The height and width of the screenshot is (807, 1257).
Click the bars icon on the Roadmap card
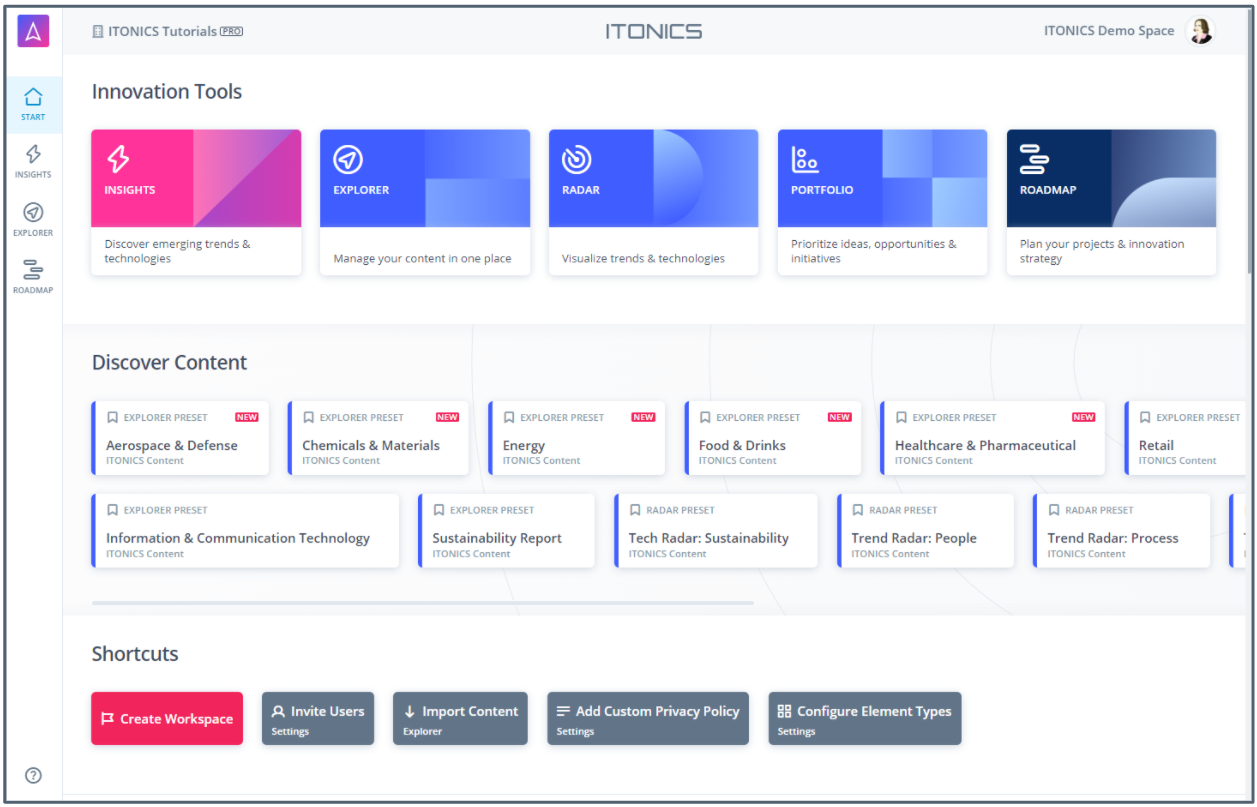[1034, 159]
